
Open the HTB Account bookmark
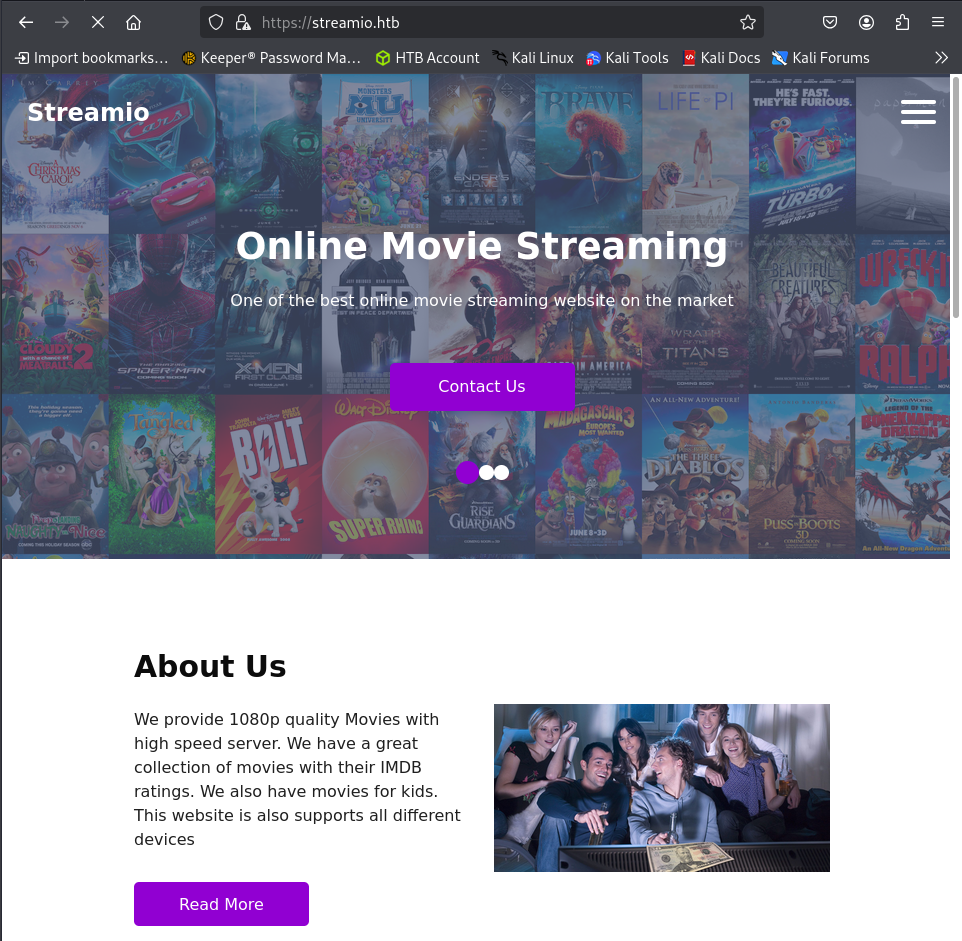(x=427, y=58)
